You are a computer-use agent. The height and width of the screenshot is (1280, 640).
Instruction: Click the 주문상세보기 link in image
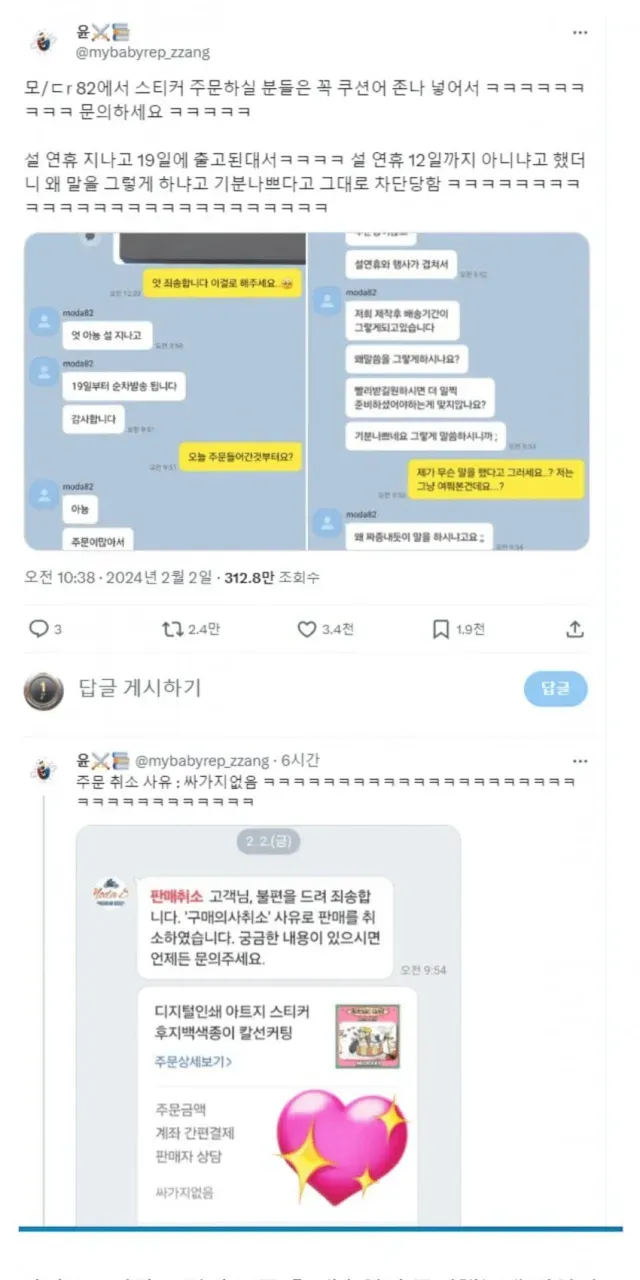click(194, 1061)
